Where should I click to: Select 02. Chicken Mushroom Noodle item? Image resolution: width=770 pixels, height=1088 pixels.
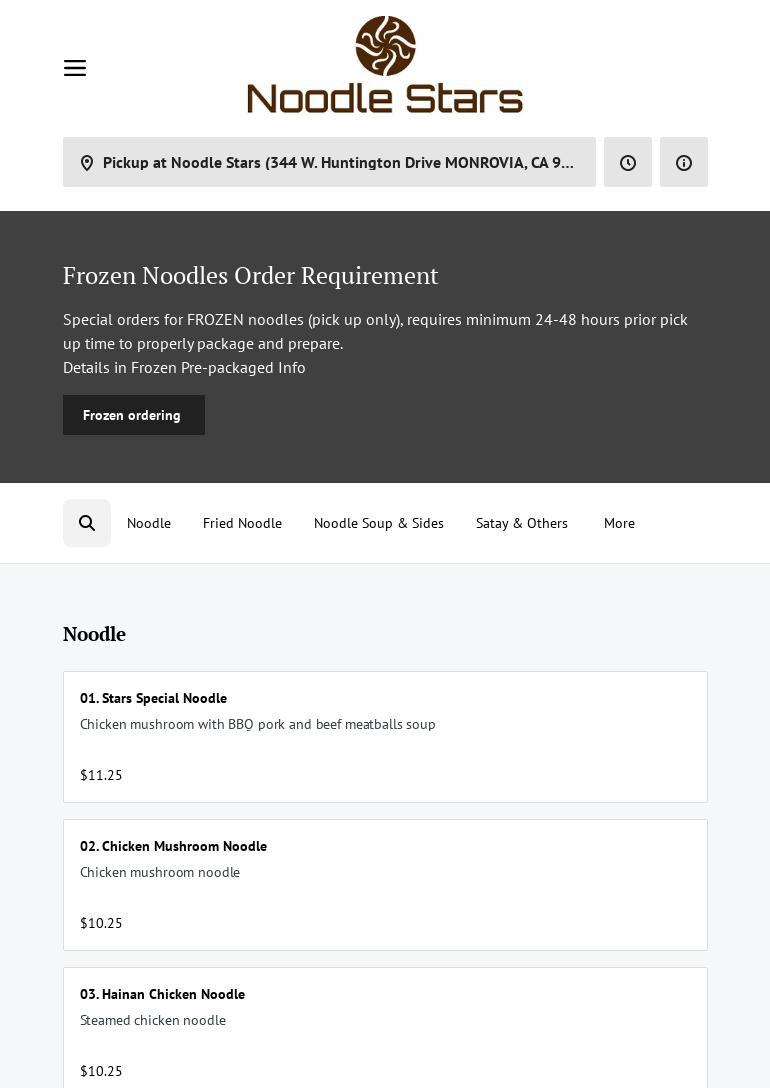(173, 846)
